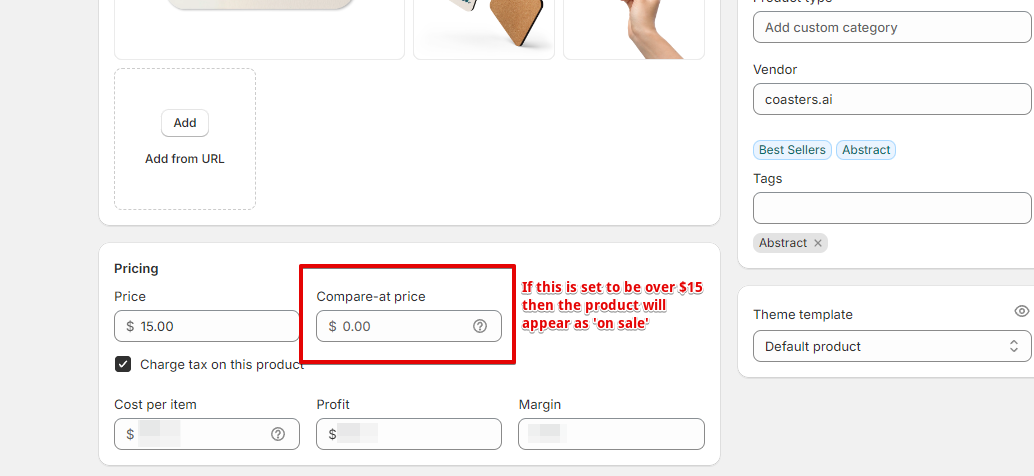The image size is (1034, 476).
Task: Click the Add from URL link
Action: click(185, 159)
